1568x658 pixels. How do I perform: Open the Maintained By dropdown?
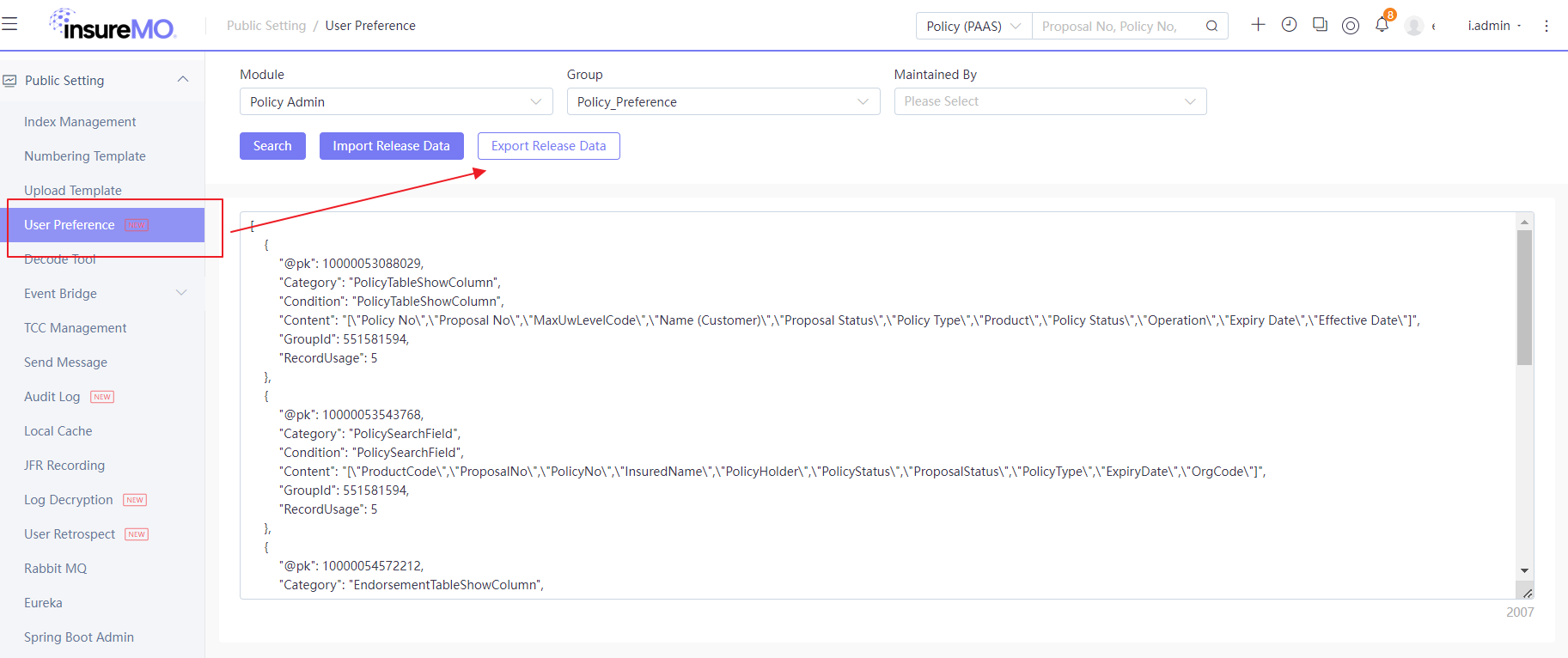(x=1050, y=101)
